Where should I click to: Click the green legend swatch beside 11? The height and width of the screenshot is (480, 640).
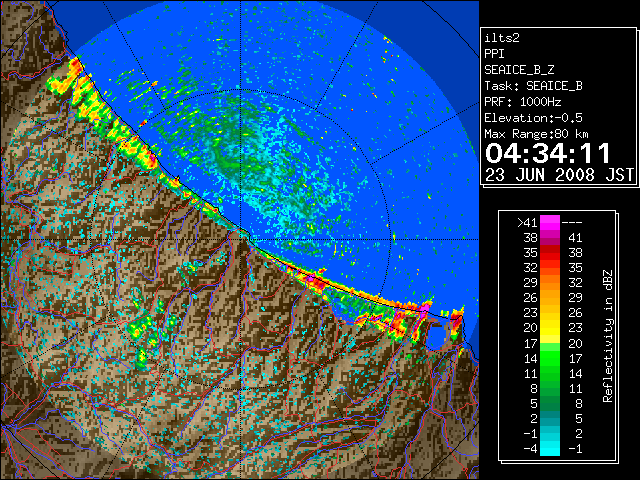click(550, 373)
